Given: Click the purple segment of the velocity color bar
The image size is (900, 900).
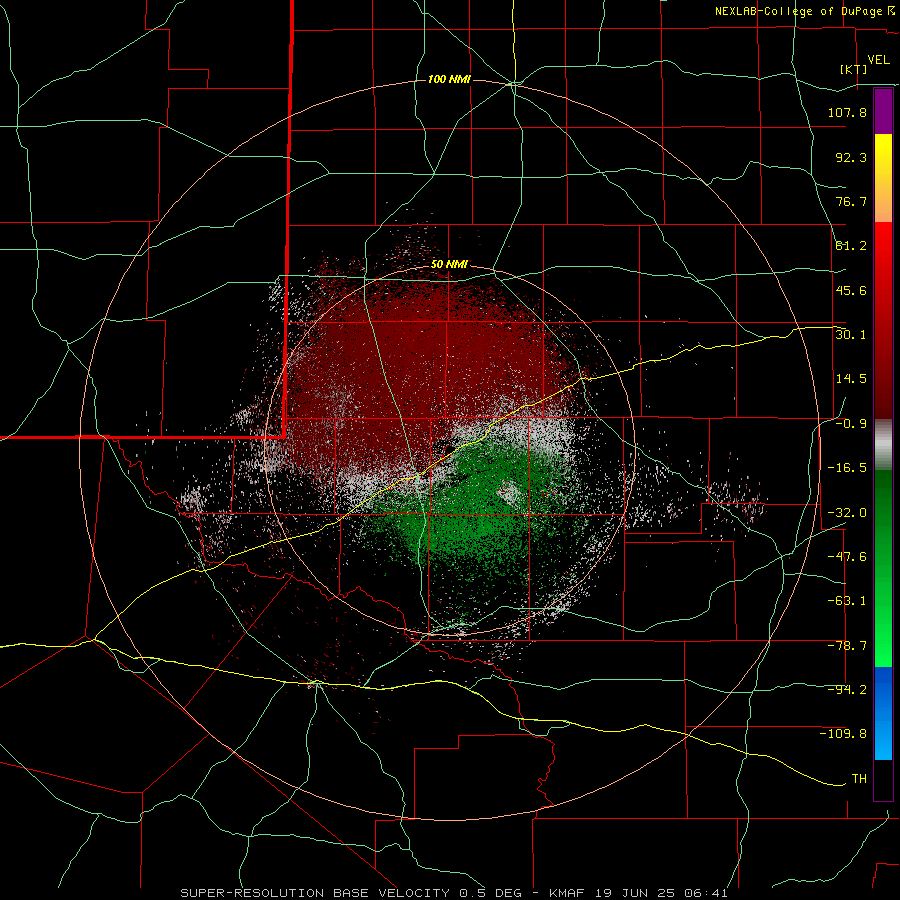Looking at the screenshot, I should (x=883, y=111).
